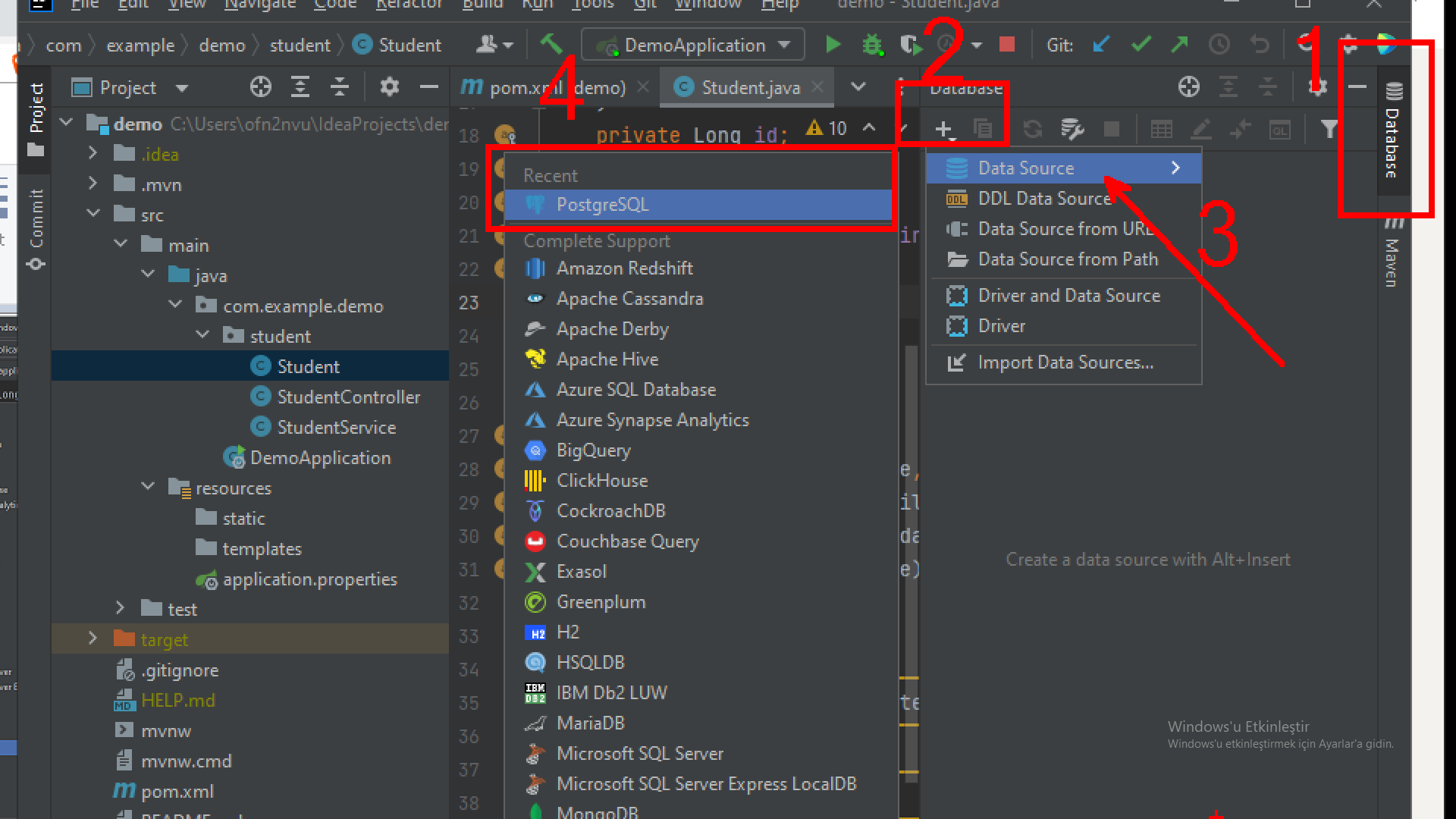
Task: Click the Database filter funnel icon
Action: pyautogui.click(x=1329, y=130)
